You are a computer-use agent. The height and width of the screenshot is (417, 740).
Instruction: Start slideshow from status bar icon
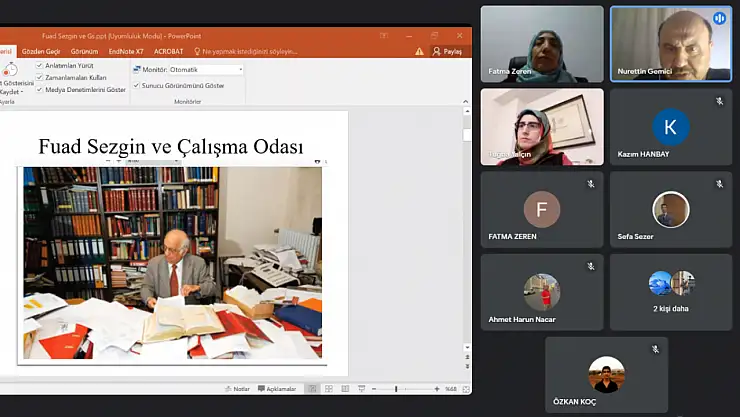358,389
